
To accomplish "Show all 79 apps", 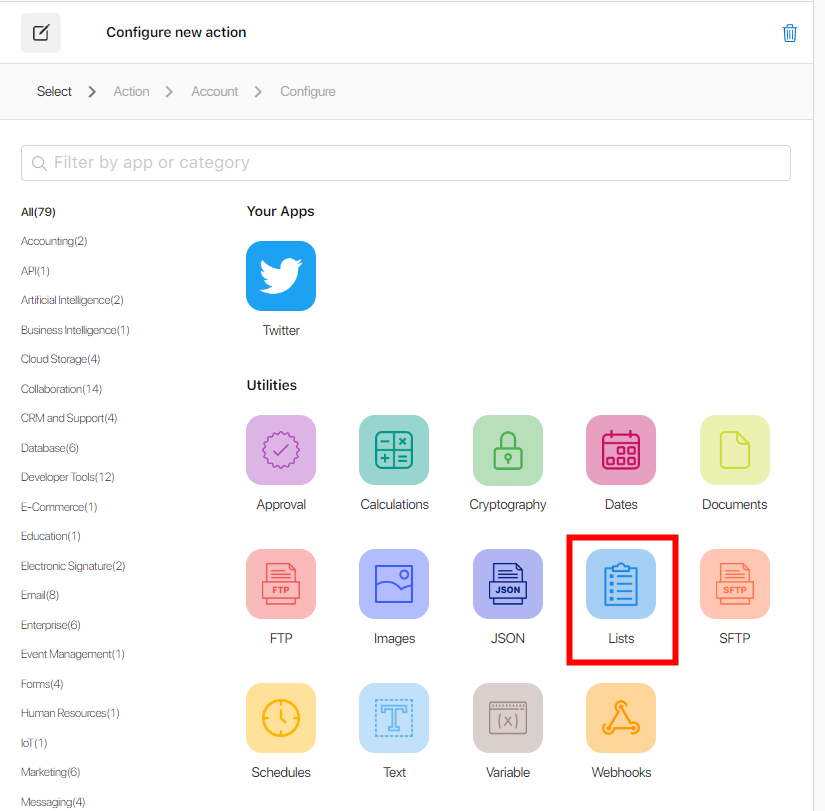I will click(x=38, y=212).
